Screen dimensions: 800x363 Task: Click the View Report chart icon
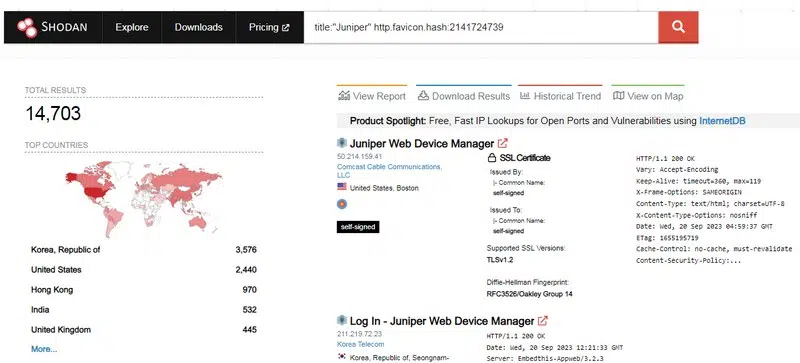344,95
